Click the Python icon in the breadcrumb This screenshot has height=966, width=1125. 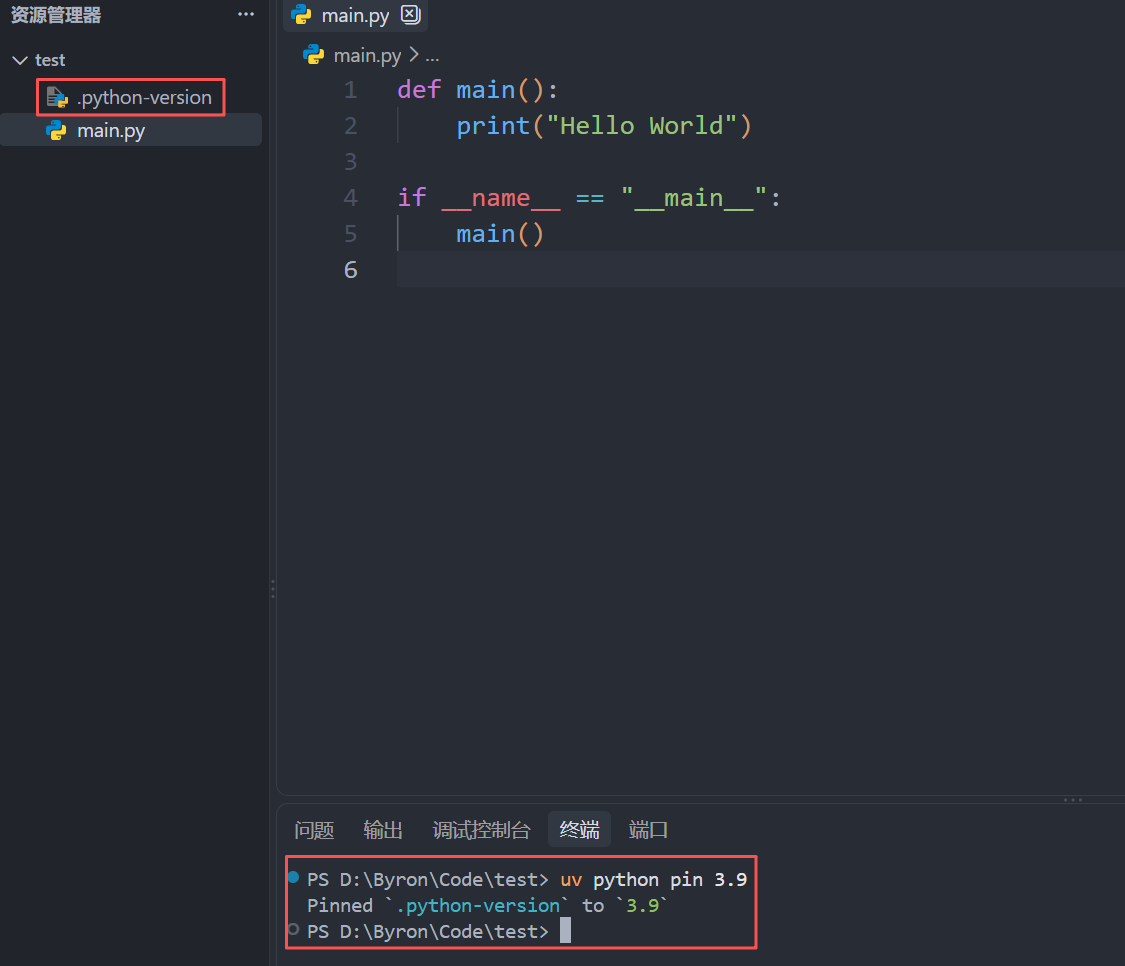point(314,55)
